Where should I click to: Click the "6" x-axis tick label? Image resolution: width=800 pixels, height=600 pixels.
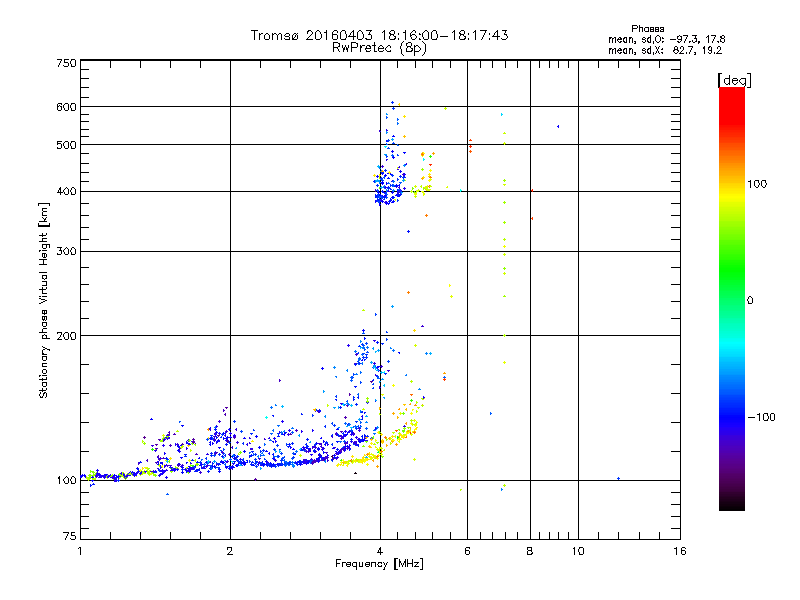coord(467,551)
